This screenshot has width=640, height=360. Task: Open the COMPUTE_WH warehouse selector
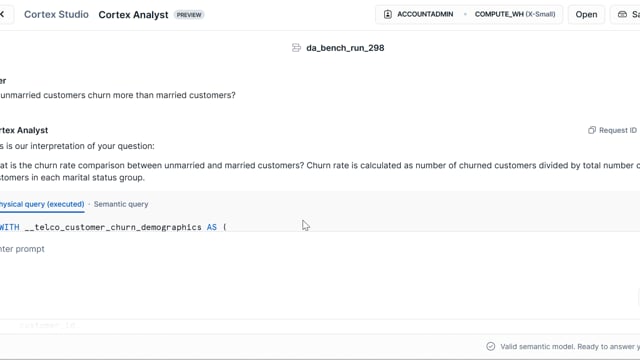515,14
